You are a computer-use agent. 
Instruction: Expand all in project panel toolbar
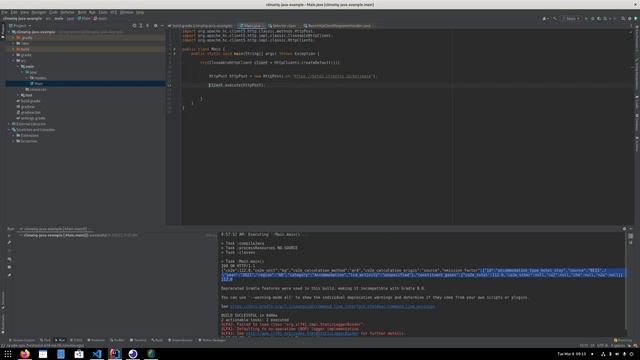coord(141,26)
